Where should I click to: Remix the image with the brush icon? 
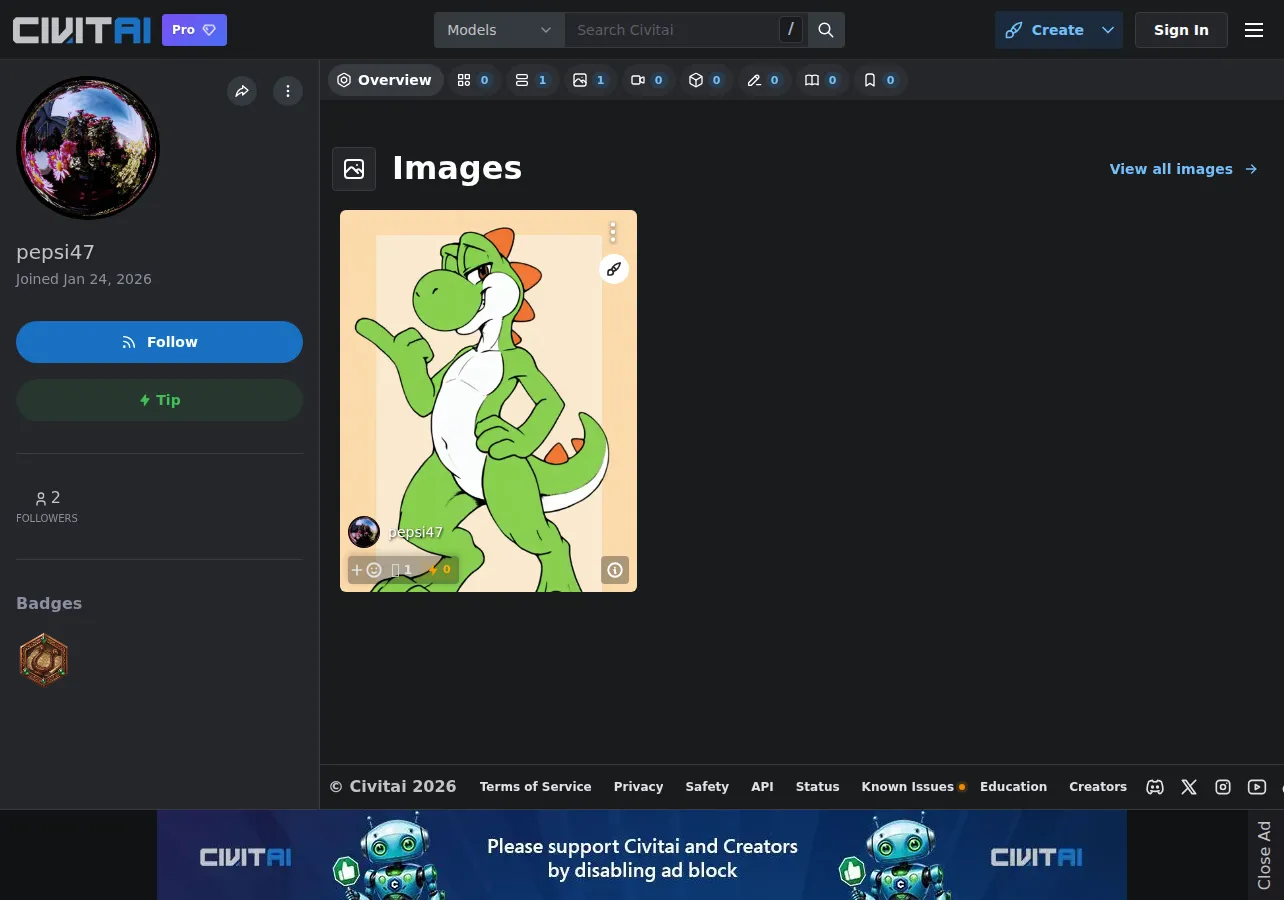[x=614, y=269]
